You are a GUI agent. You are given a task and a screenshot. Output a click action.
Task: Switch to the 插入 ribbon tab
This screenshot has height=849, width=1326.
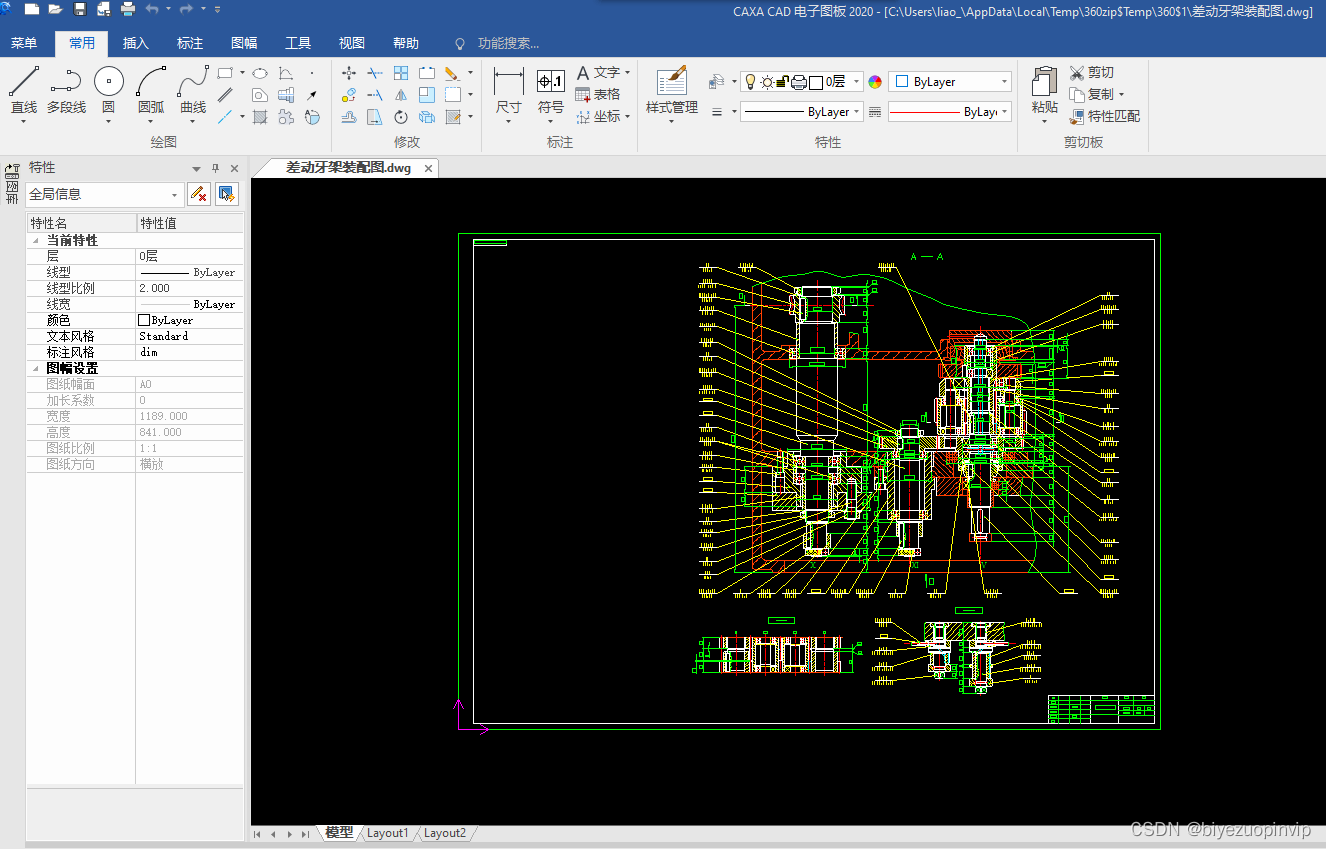click(136, 43)
